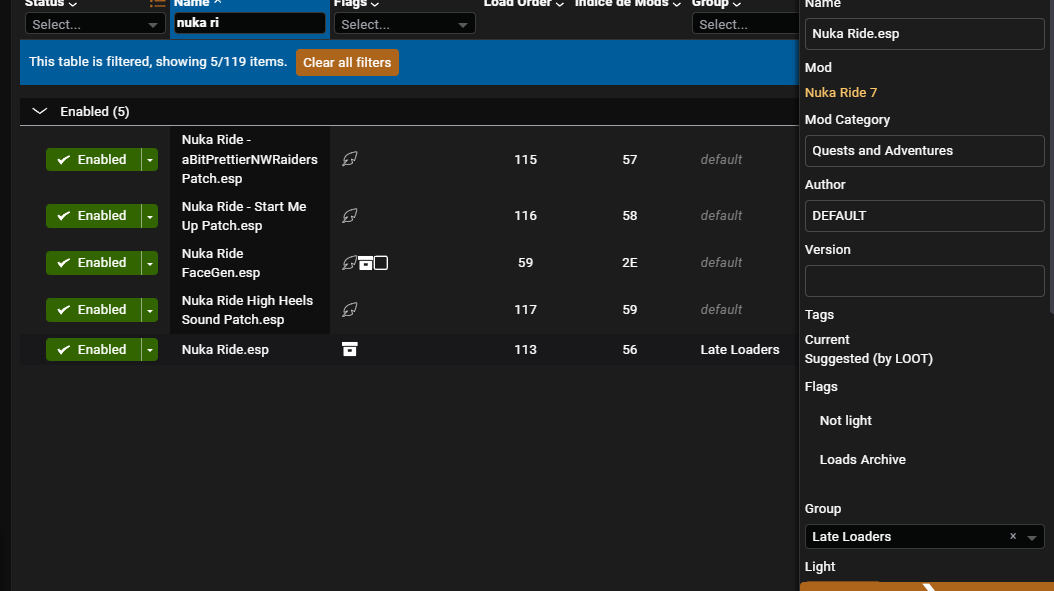The image size is (1054, 591).
Task: Collapse the Enabled (5) group
Action: click(x=40, y=112)
